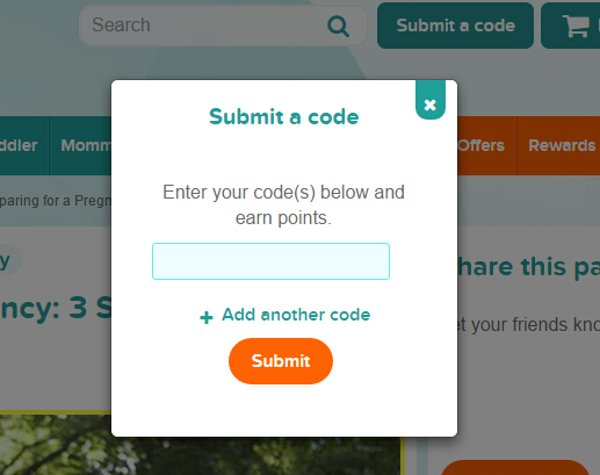Click the pregnancy article title heading
The height and width of the screenshot is (475, 600).
coord(55,309)
